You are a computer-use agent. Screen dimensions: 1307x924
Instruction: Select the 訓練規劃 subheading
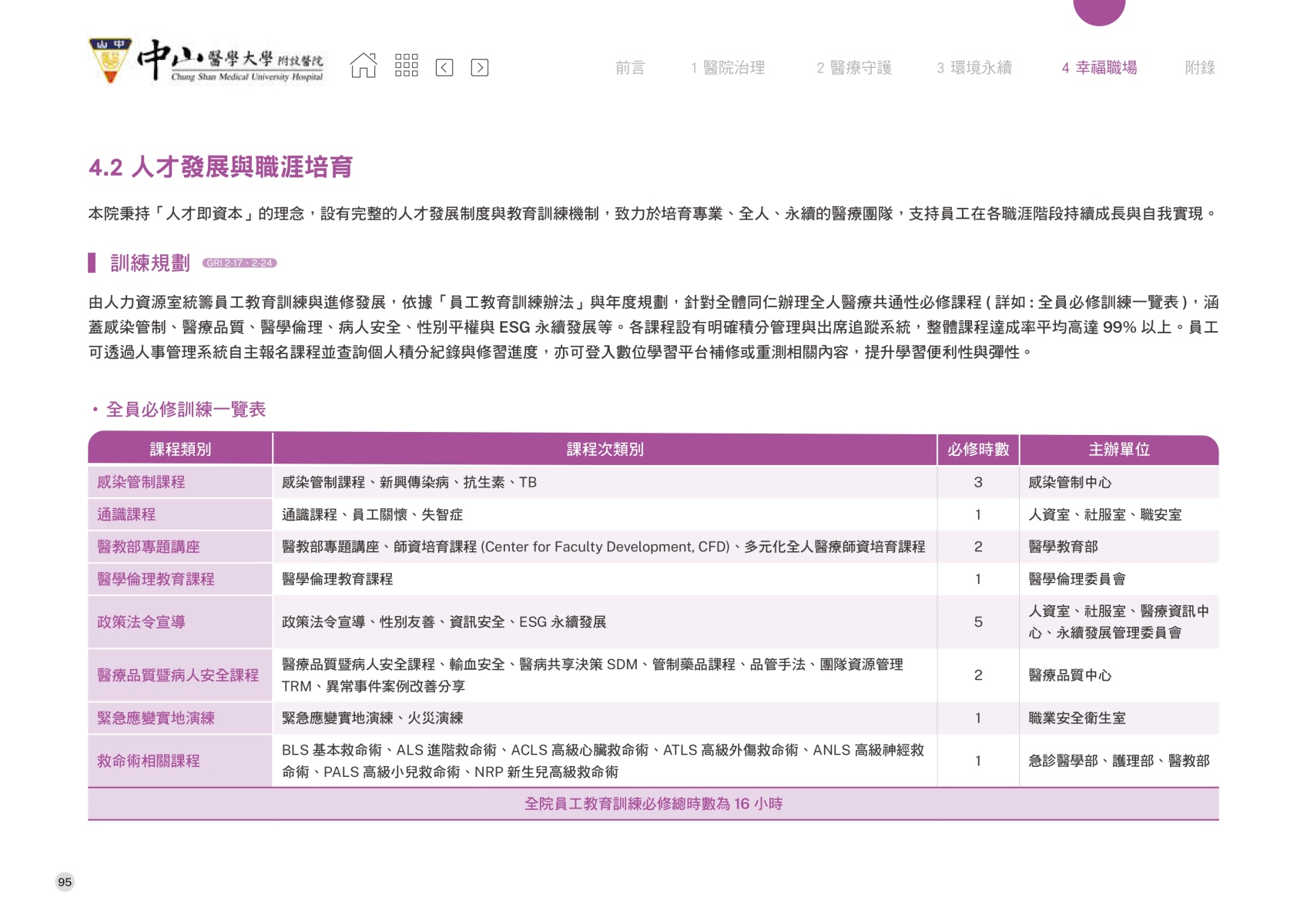tap(150, 263)
